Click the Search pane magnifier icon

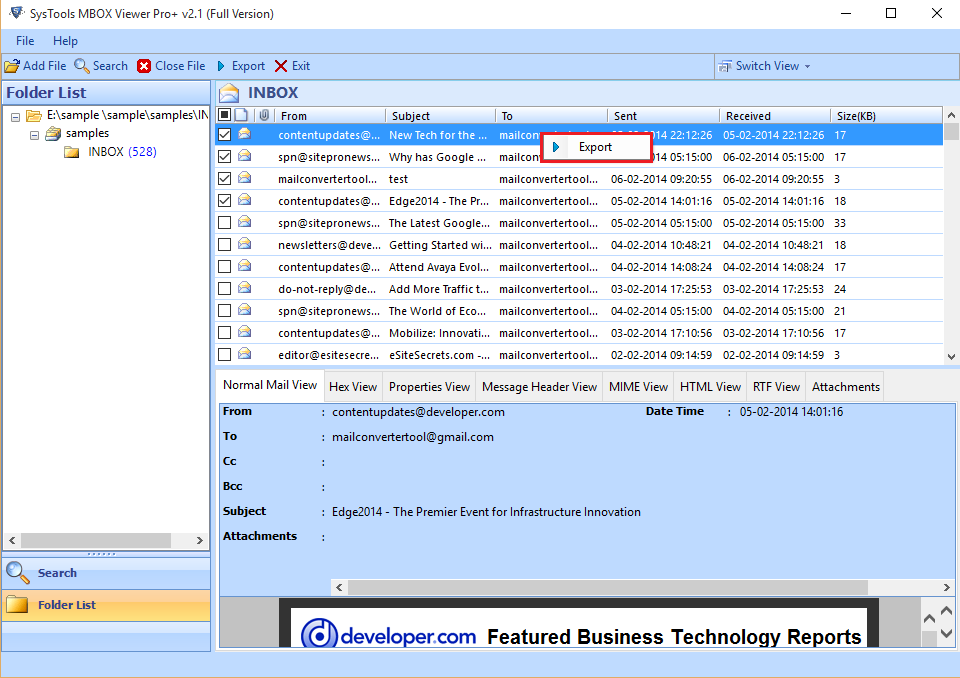pyautogui.click(x=17, y=573)
